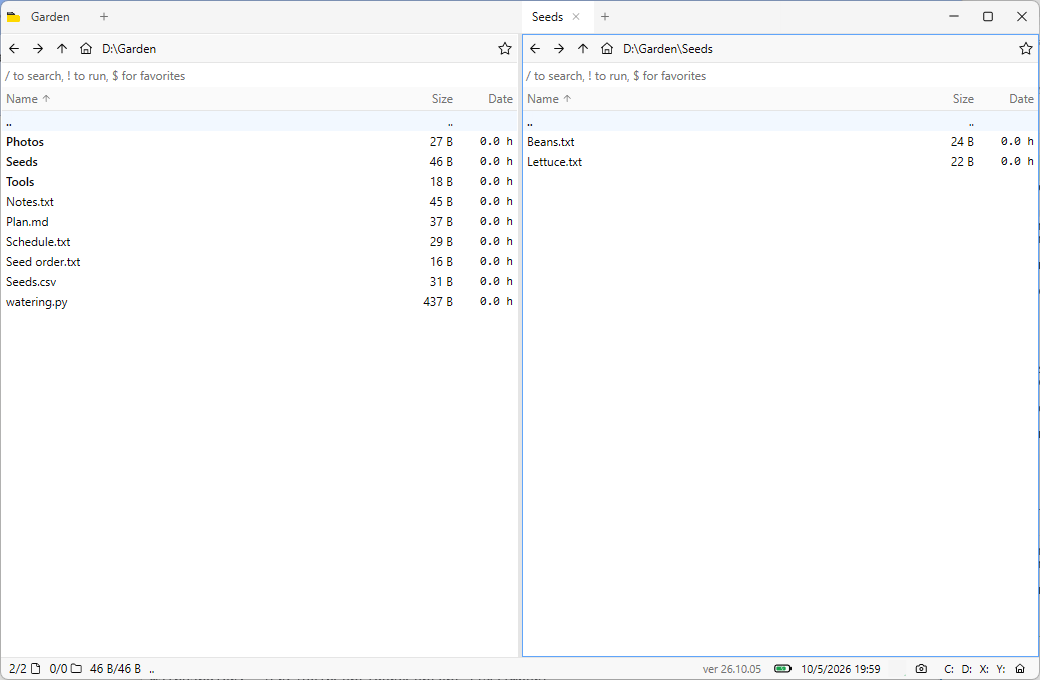
Task: Click the 10/5/2026 19:59 date display
Action: [840, 669]
